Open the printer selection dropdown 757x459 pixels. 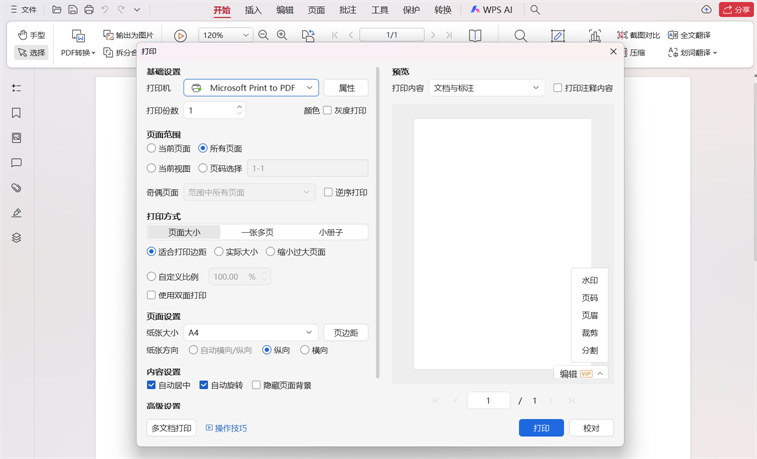pos(251,88)
